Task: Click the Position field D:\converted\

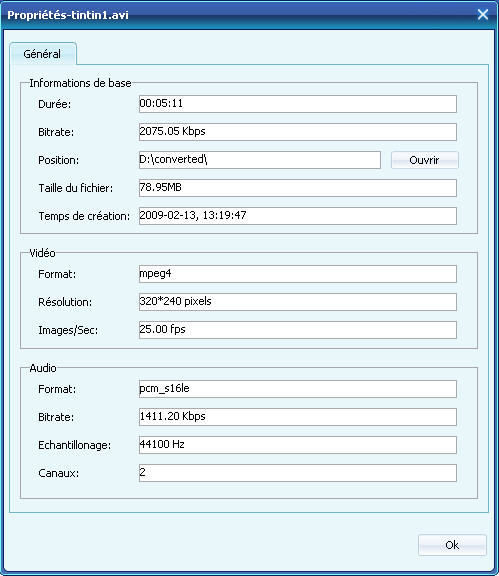Action: point(259,160)
